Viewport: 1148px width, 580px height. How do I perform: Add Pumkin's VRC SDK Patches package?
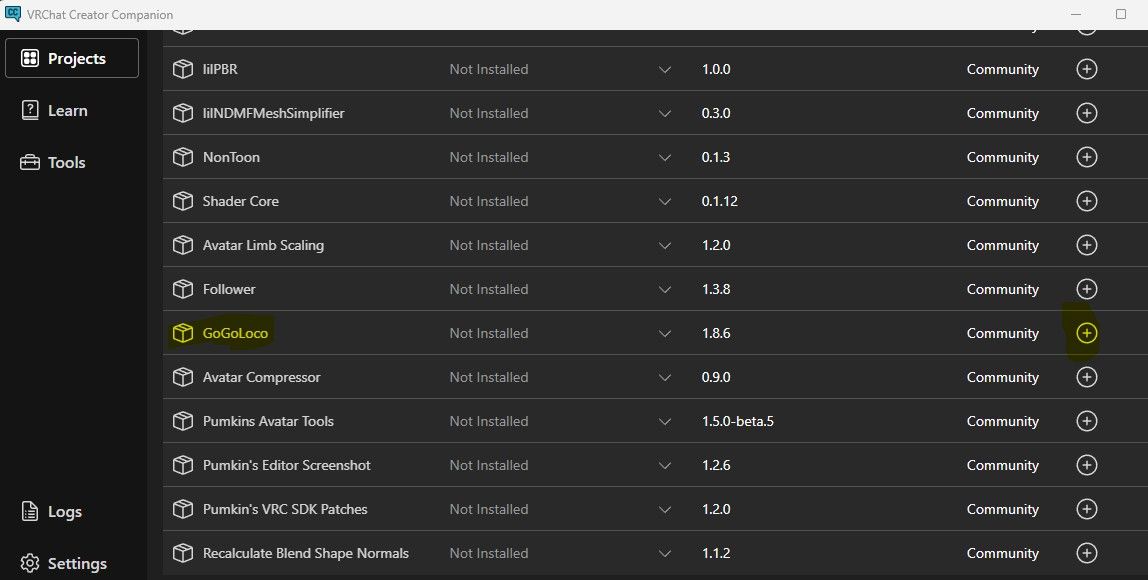[x=1086, y=508]
